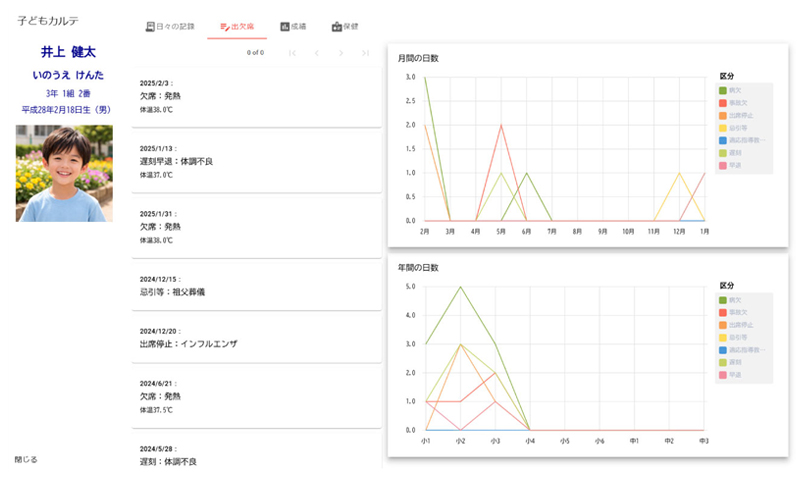Select the 2024/12/20 出席停止 インフルエンザ entry
The height and width of the screenshot is (480, 800).
click(x=257, y=336)
